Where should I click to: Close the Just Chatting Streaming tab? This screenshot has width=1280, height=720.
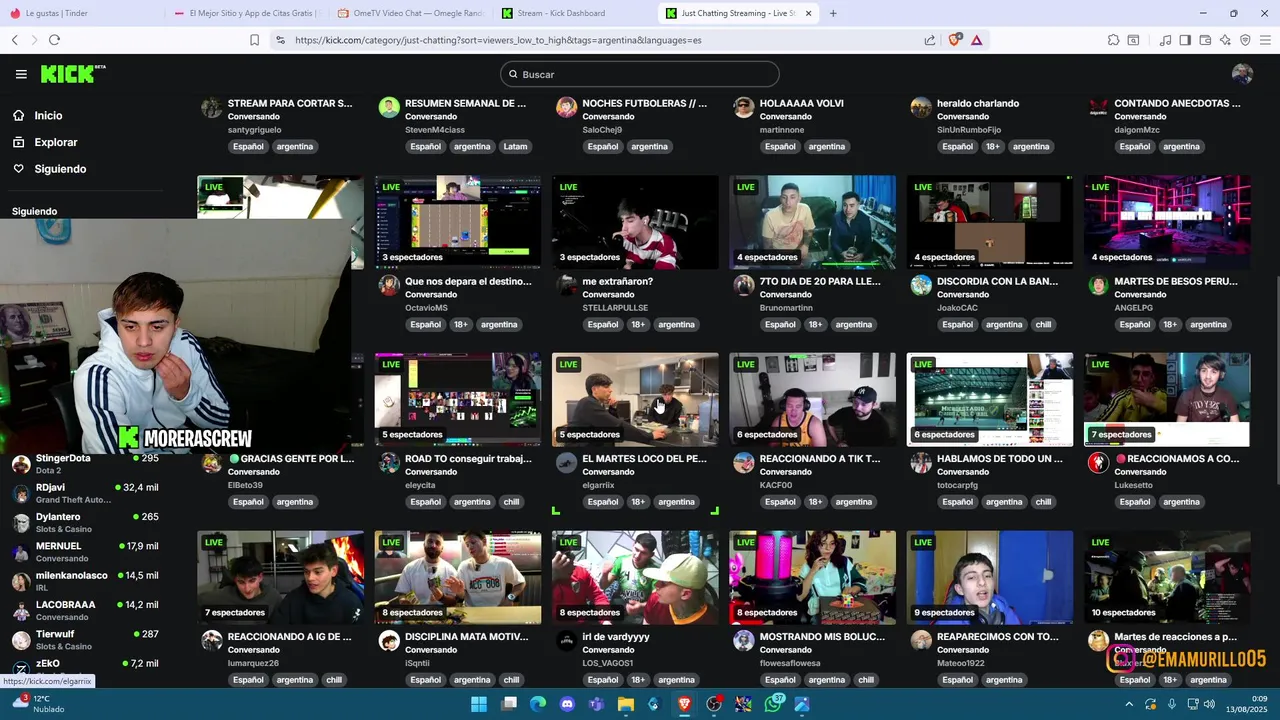pos(809,13)
